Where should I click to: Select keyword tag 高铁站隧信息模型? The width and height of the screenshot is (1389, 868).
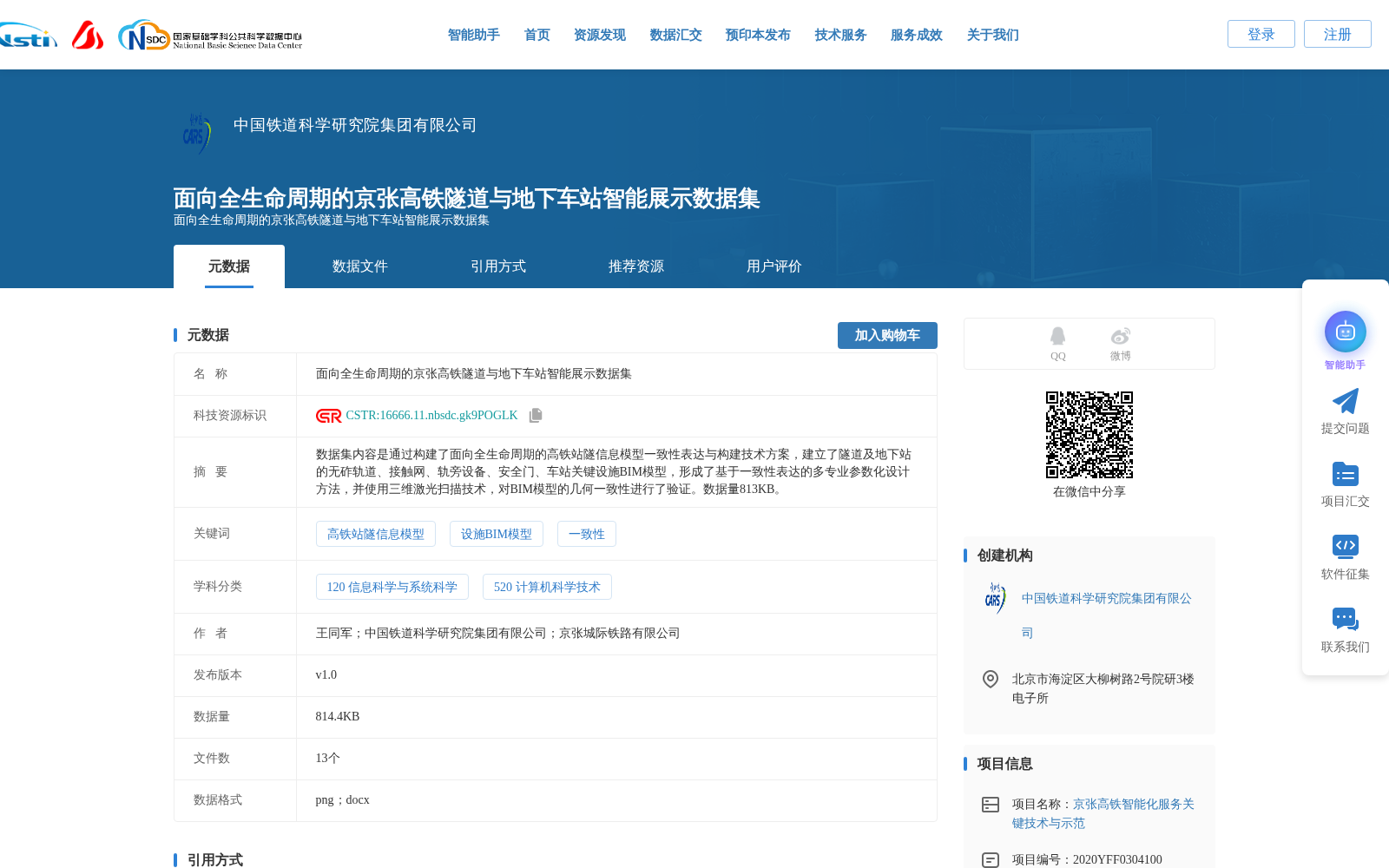375,534
